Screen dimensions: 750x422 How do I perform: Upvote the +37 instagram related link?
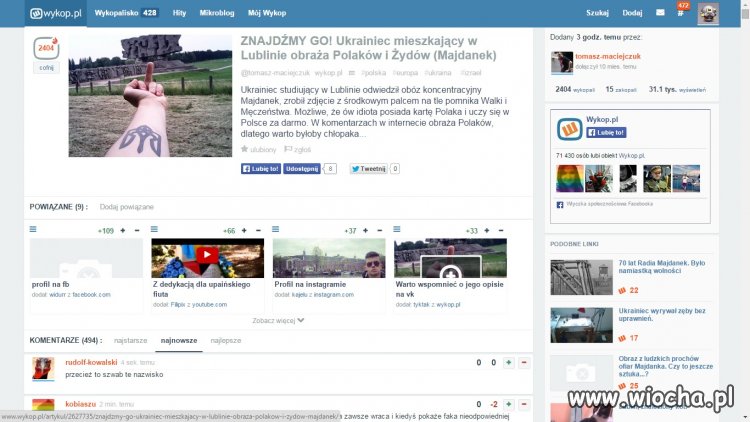tap(365, 231)
